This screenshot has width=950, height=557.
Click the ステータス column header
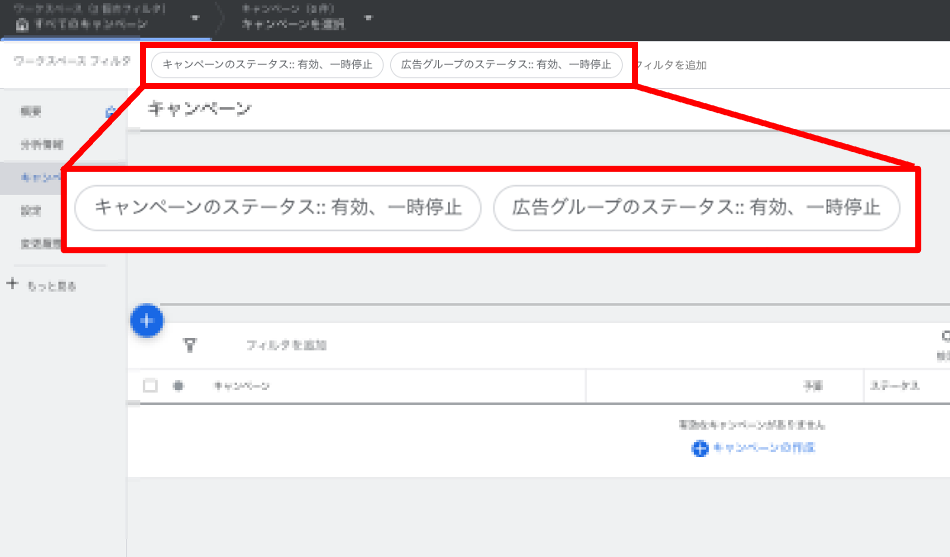coord(895,386)
